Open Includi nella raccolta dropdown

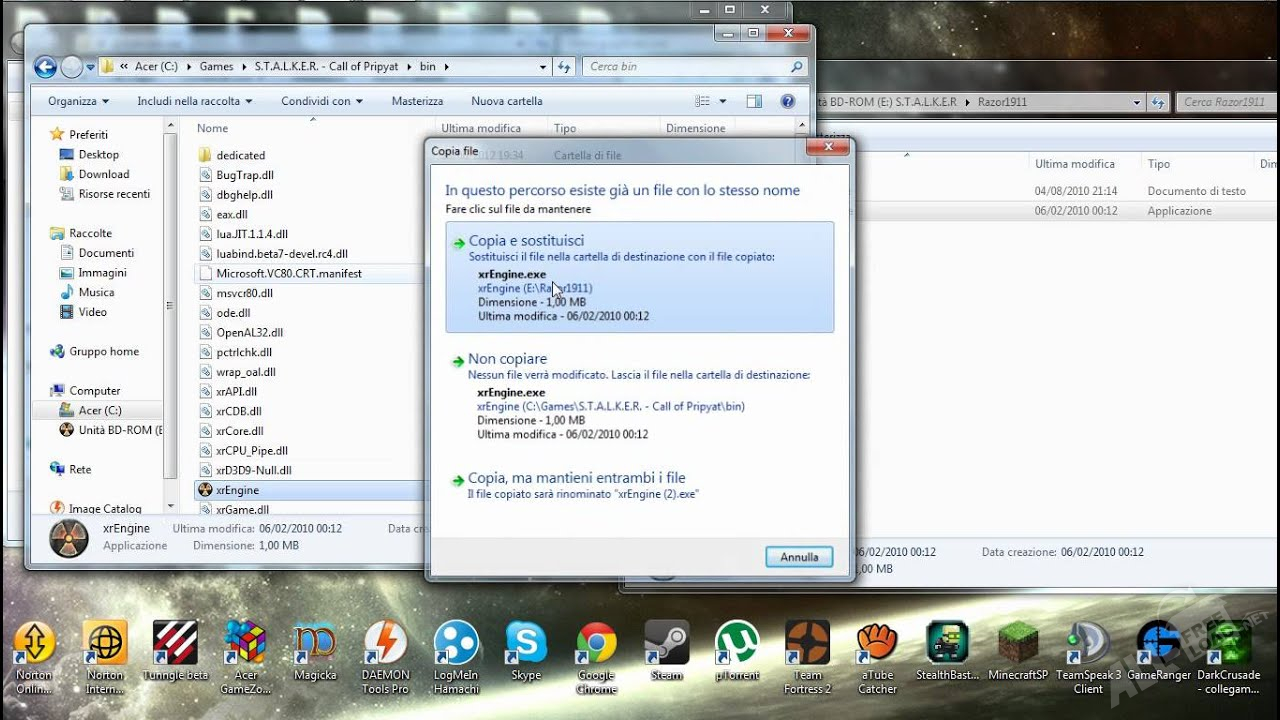[x=195, y=101]
